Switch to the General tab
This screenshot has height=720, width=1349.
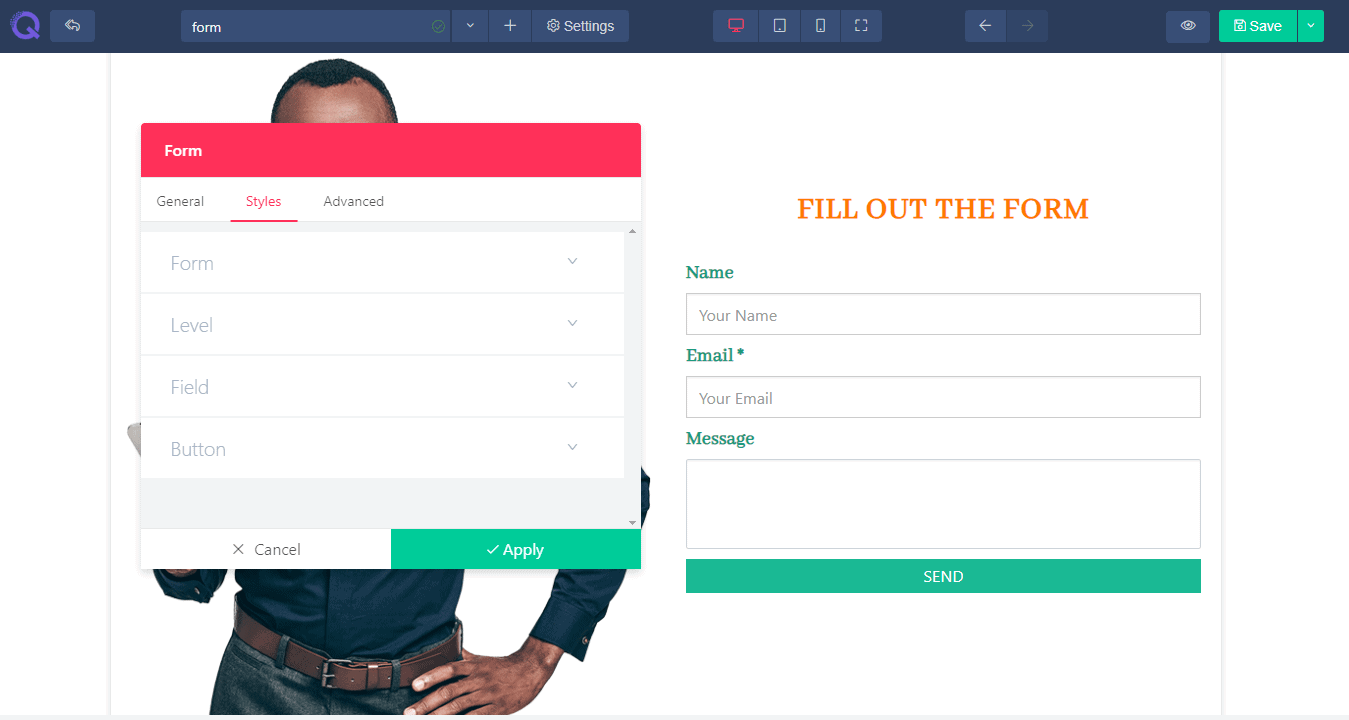point(180,201)
